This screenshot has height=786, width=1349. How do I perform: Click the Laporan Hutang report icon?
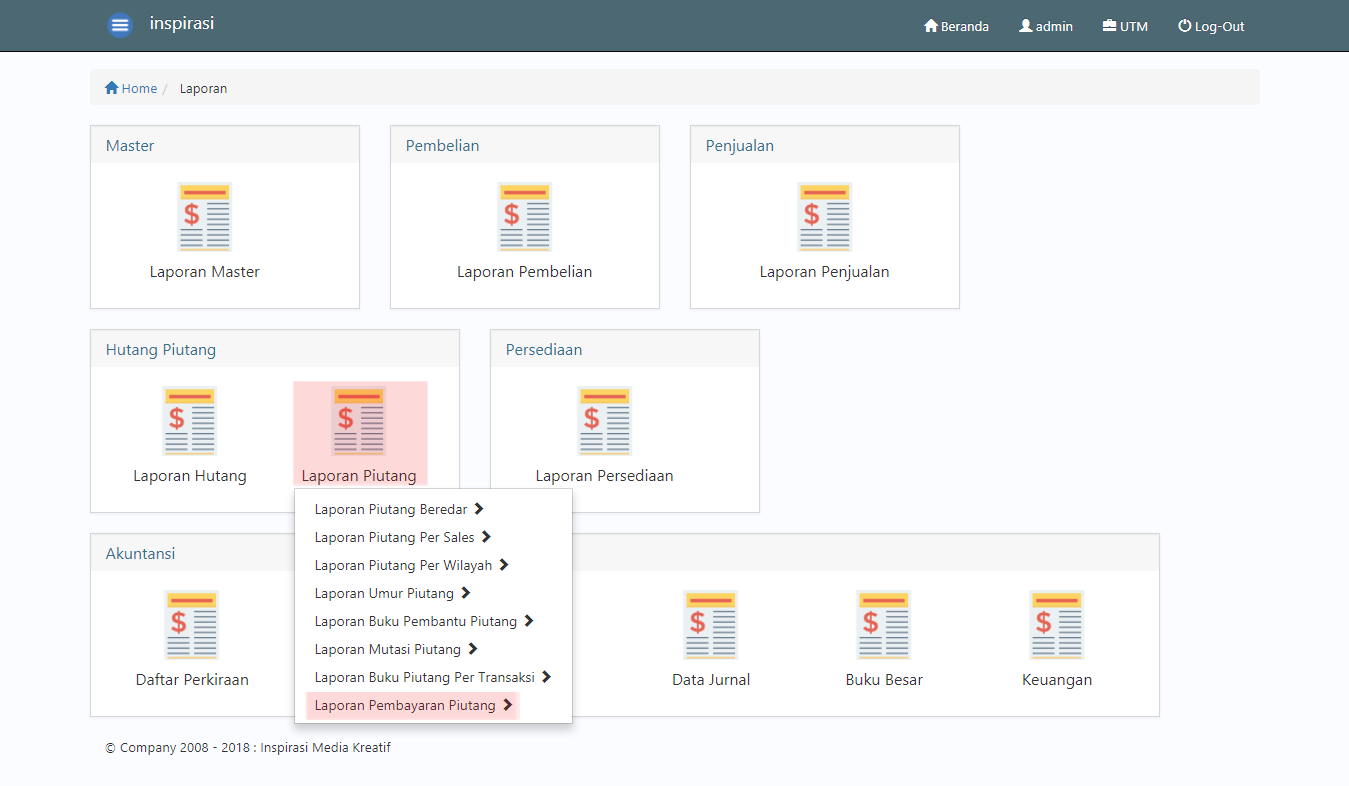point(190,421)
